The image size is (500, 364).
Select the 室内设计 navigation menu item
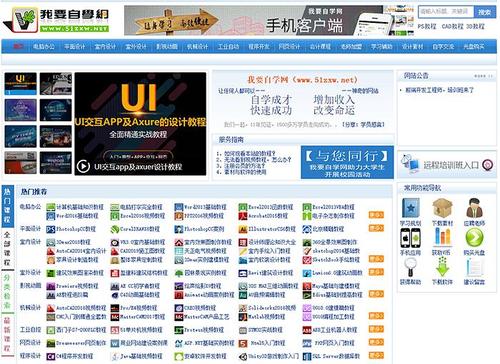(x=105, y=47)
